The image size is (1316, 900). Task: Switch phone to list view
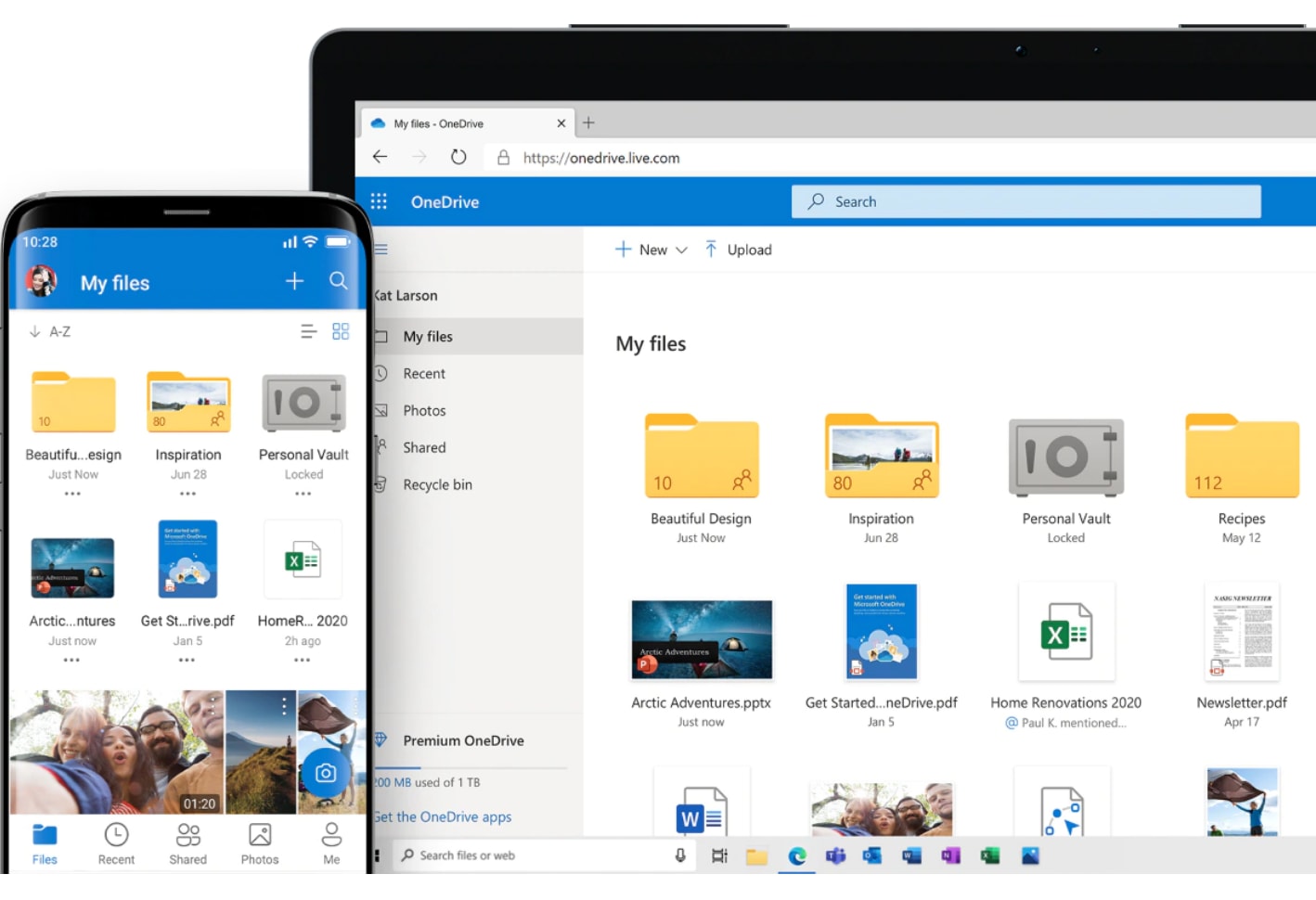click(309, 331)
